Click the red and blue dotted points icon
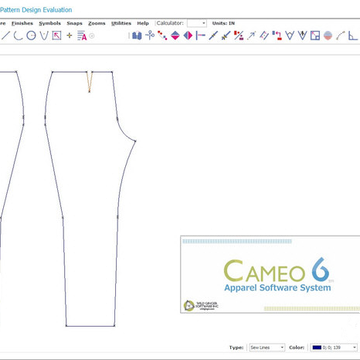This screenshot has width=360, height=360. click(x=162, y=35)
